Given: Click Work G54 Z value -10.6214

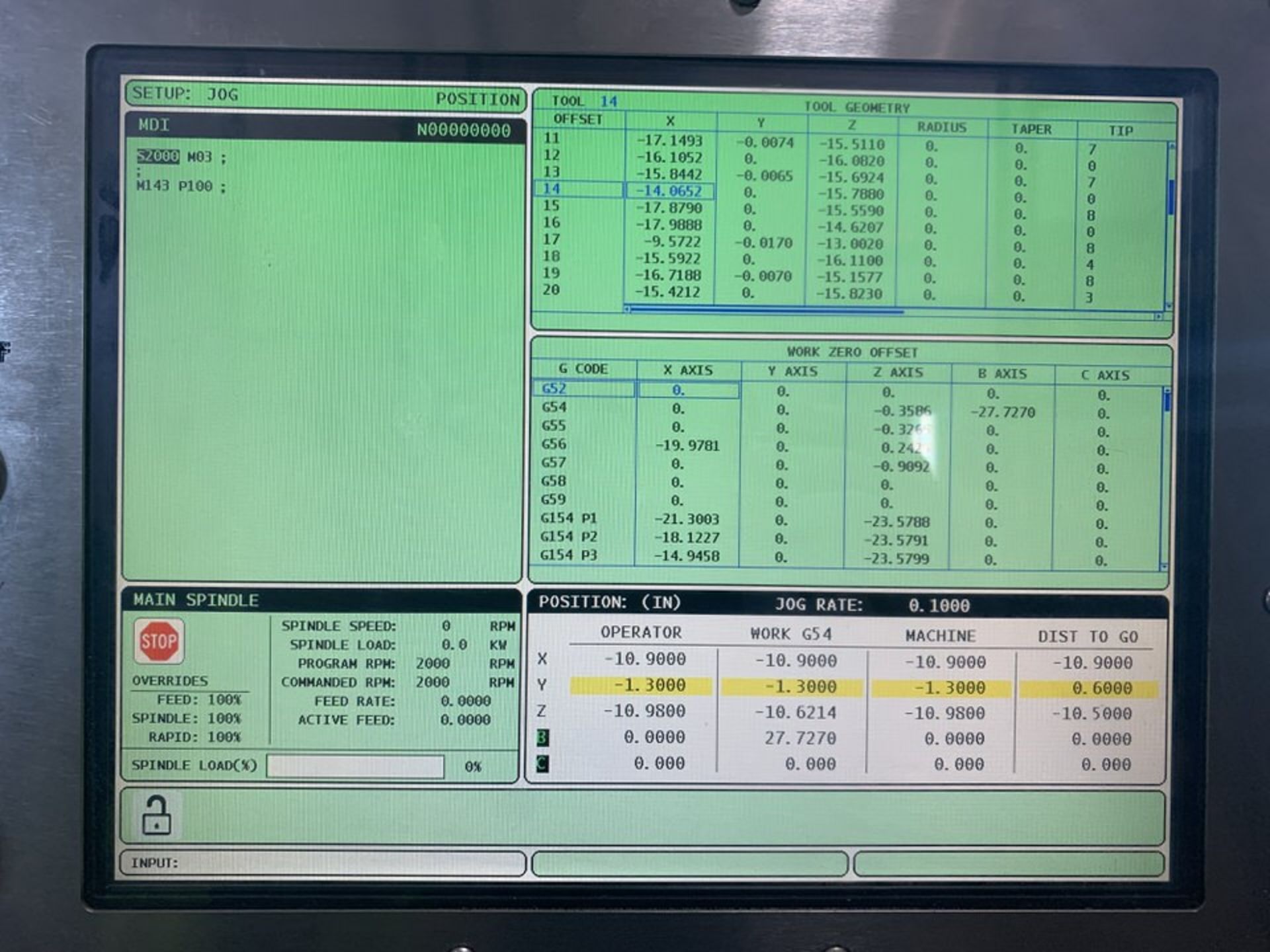Looking at the screenshot, I should click(x=796, y=713).
